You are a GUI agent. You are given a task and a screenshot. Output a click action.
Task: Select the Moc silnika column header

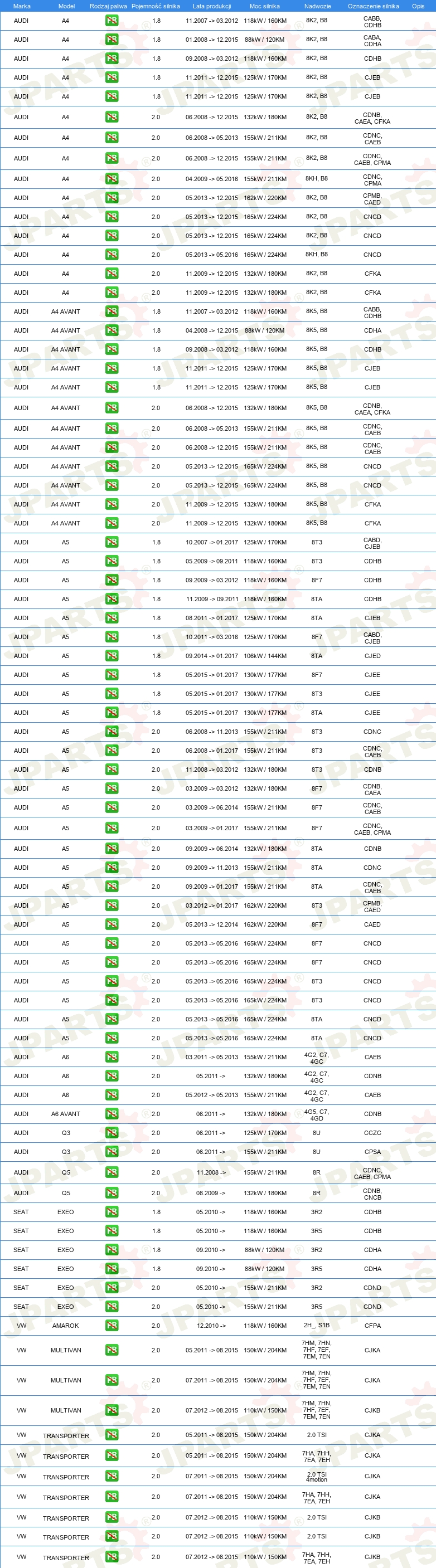click(265, 6)
